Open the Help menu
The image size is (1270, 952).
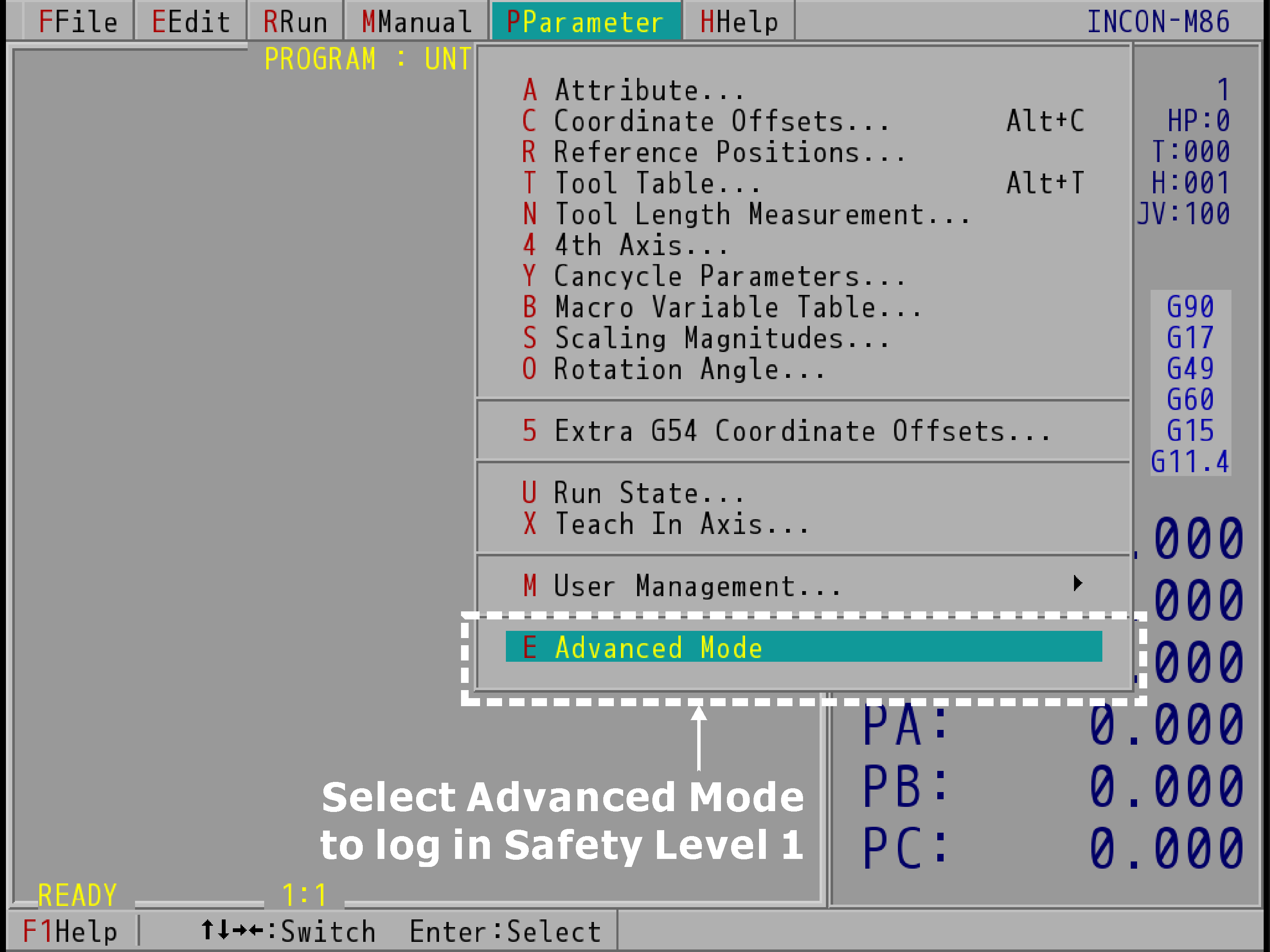click(x=740, y=22)
